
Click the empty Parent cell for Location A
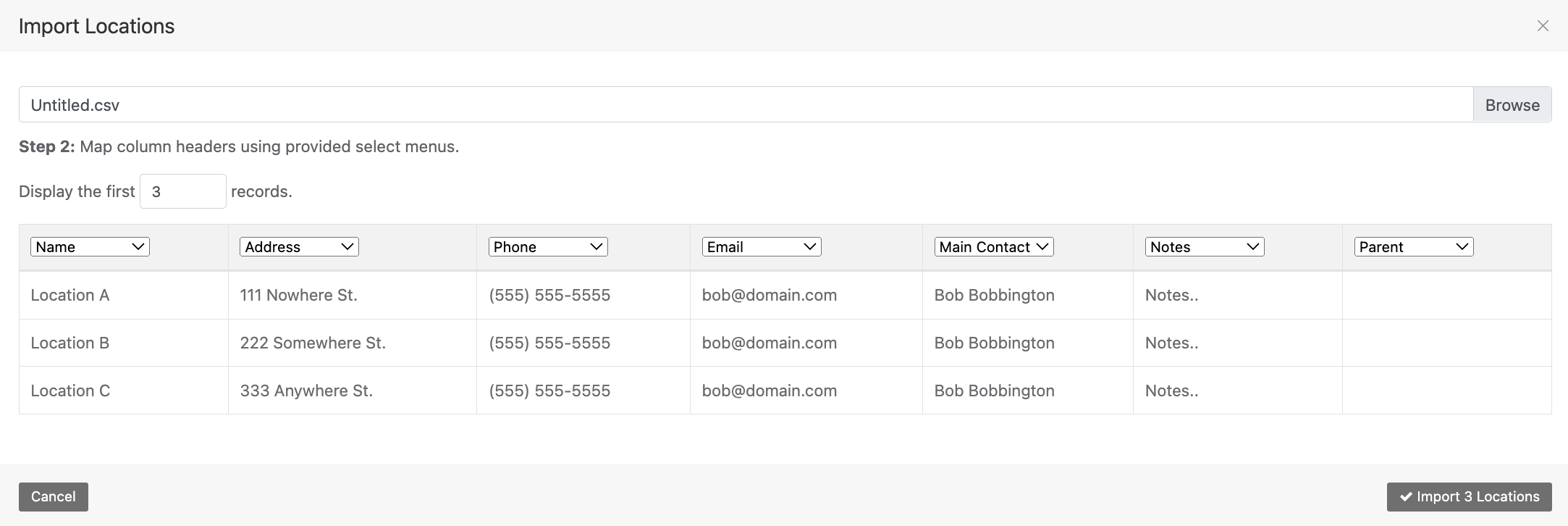coord(1447,296)
